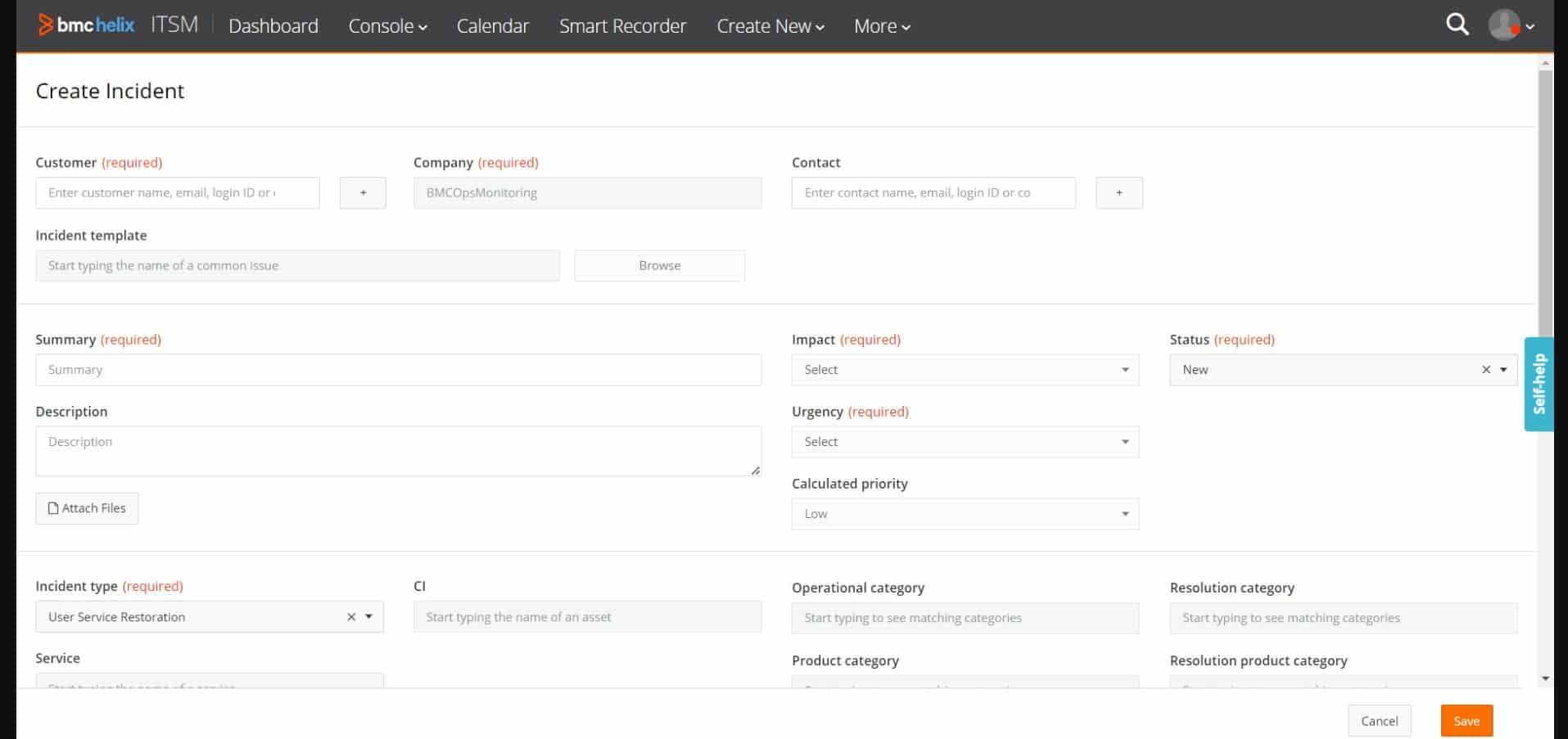Viewport: 1568px width, 739px height.
Task: Click the BMC Helix logo
Action: (86, 25)
